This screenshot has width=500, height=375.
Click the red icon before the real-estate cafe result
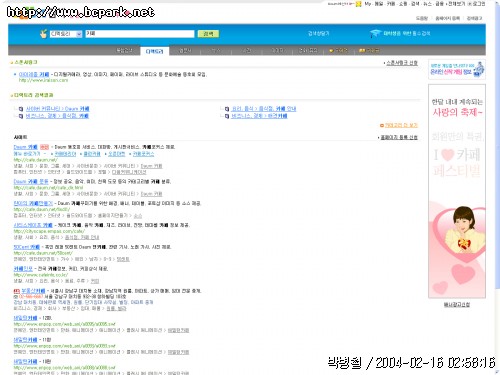point(16,291)
